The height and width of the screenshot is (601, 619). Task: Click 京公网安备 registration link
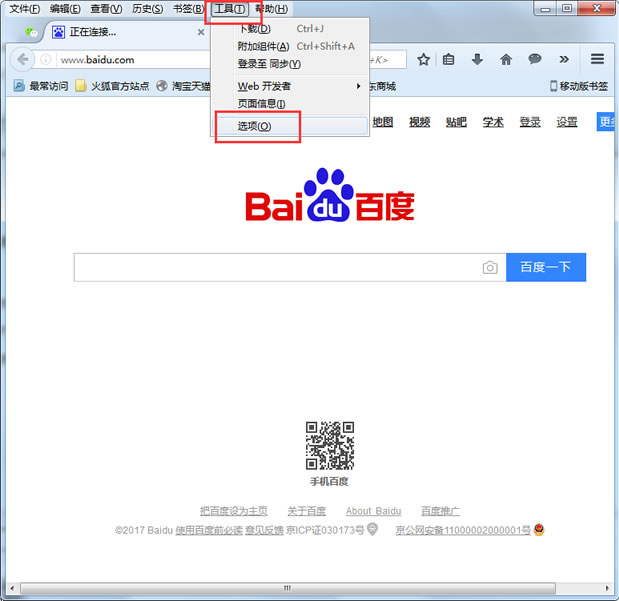(463, 530)
